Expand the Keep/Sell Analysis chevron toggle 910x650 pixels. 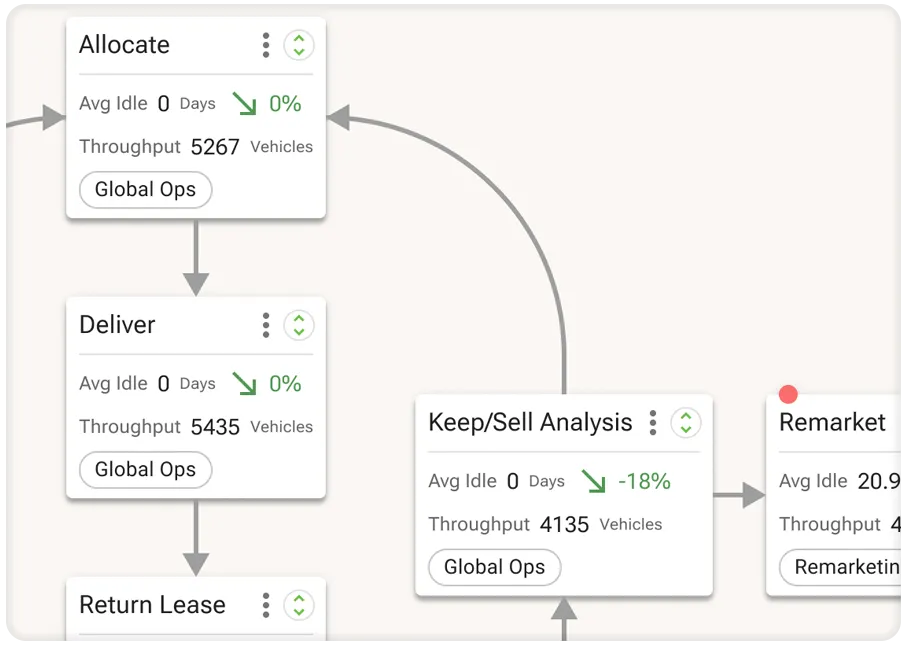click(686, 423)
